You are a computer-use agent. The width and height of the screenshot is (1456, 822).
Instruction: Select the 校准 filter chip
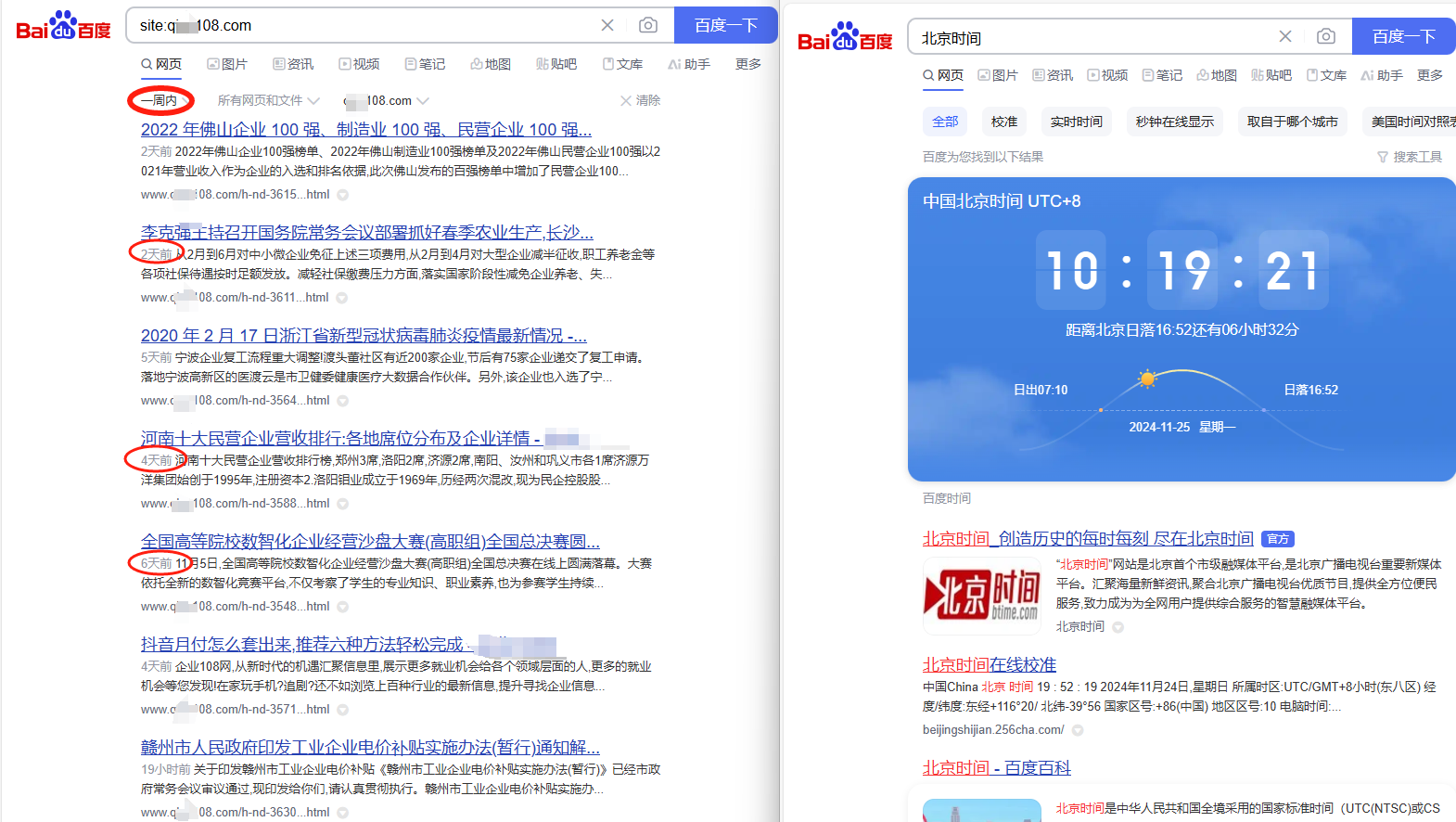(x=1004, y=122)
